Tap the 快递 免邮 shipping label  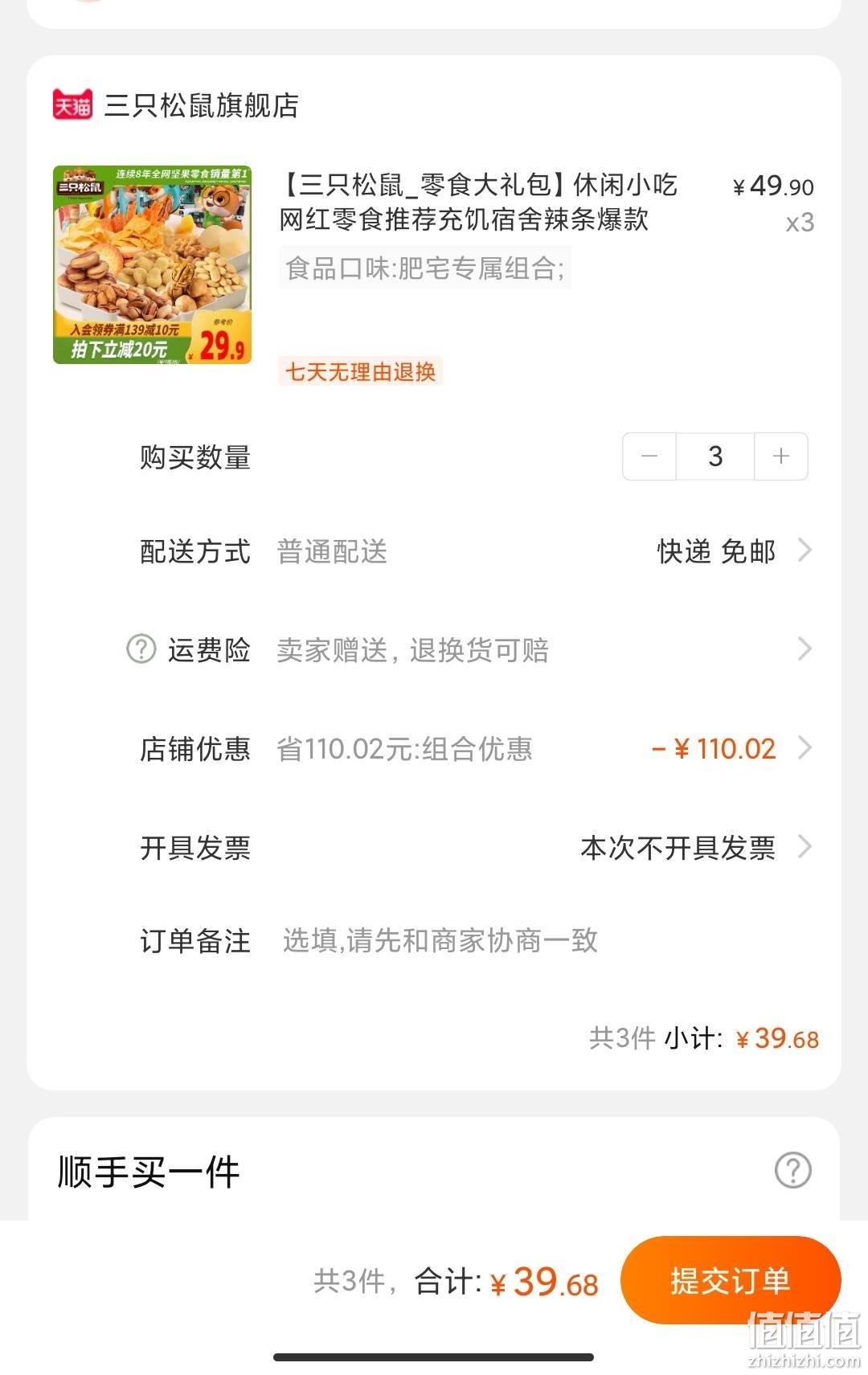(x=716, y=551)
